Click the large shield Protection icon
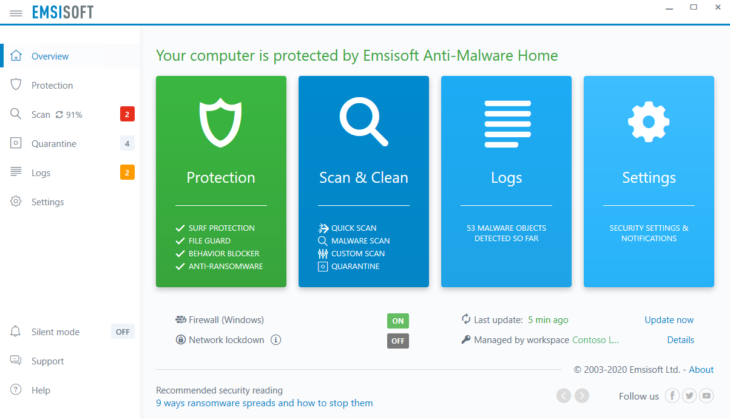Image resolution: width=730 pixels, height=419 pixels. pyautogui.click(x=221, y=122)
